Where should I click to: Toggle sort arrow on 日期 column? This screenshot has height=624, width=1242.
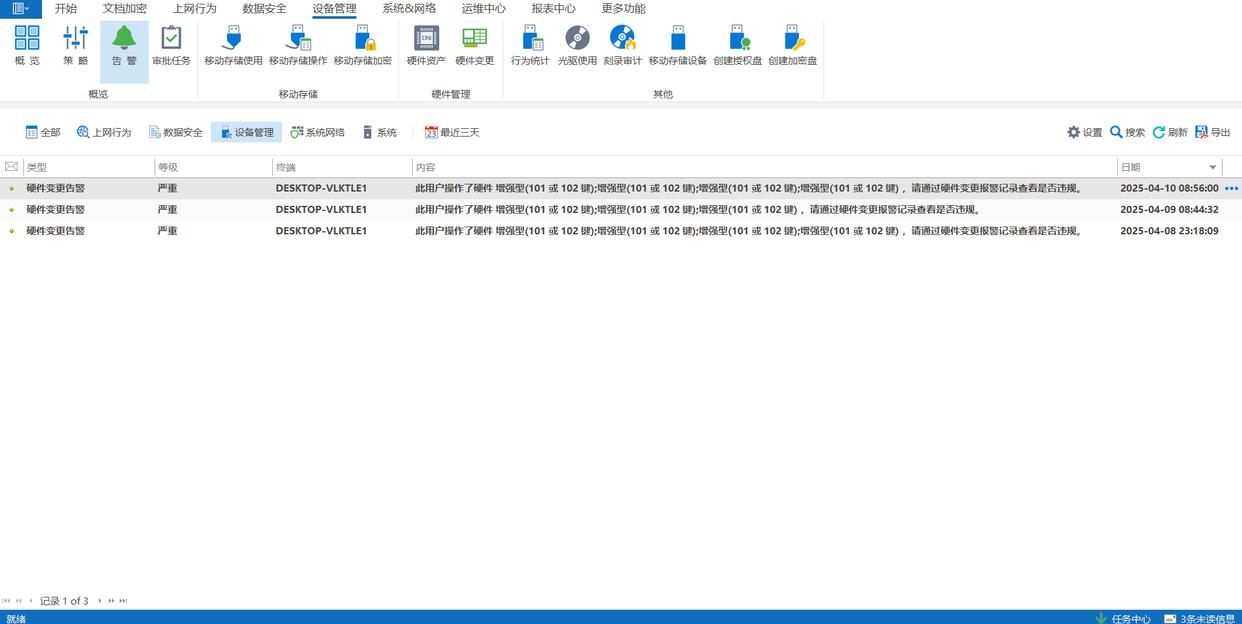pos(1213,167)
